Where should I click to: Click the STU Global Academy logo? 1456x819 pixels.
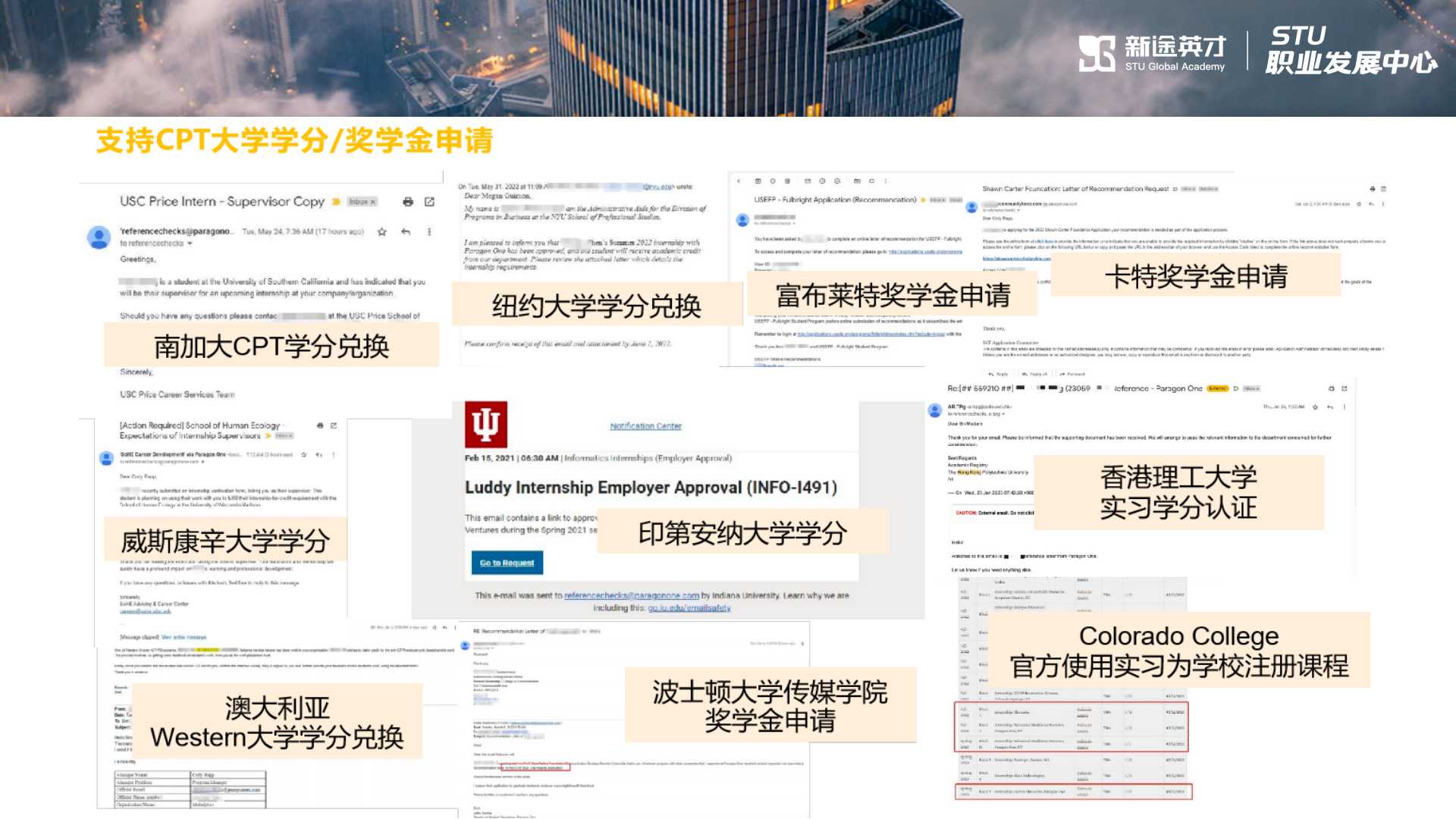coord(1151,53)
